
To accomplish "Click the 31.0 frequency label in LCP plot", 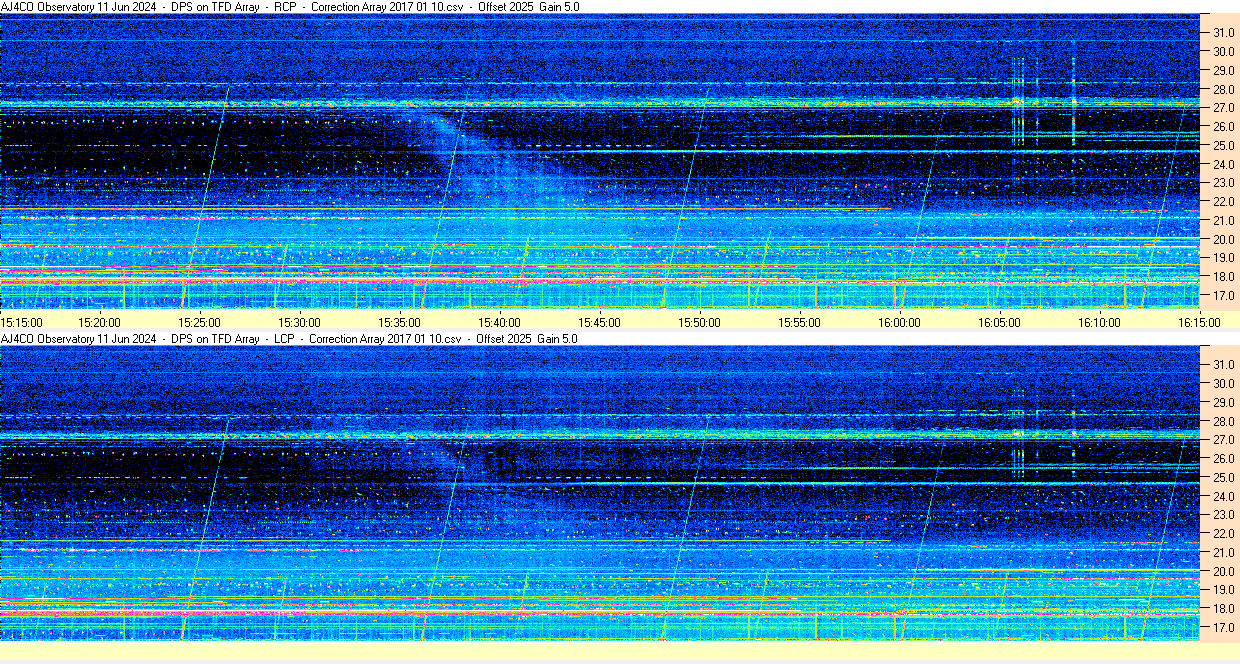I will 1224,364.
